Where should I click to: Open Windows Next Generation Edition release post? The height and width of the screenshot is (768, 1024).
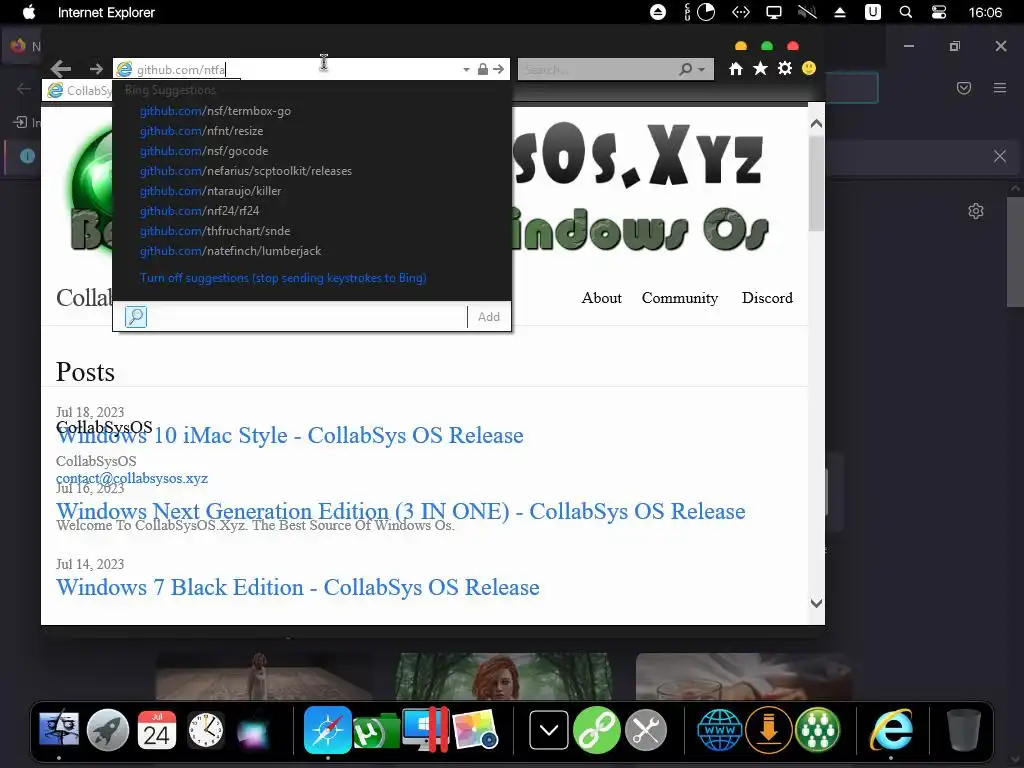(400, 511)
